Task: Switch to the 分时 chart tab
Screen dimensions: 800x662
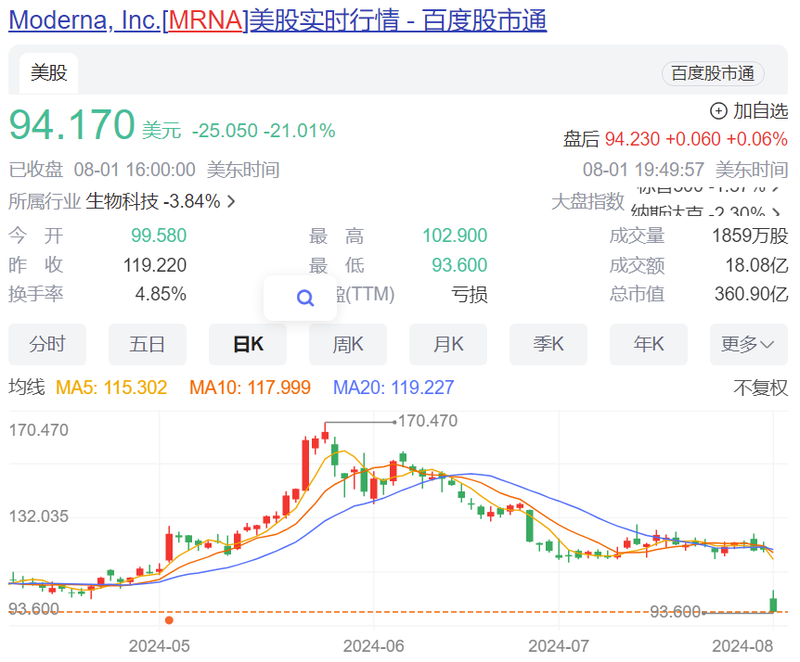Action: (x=47, y=344)
